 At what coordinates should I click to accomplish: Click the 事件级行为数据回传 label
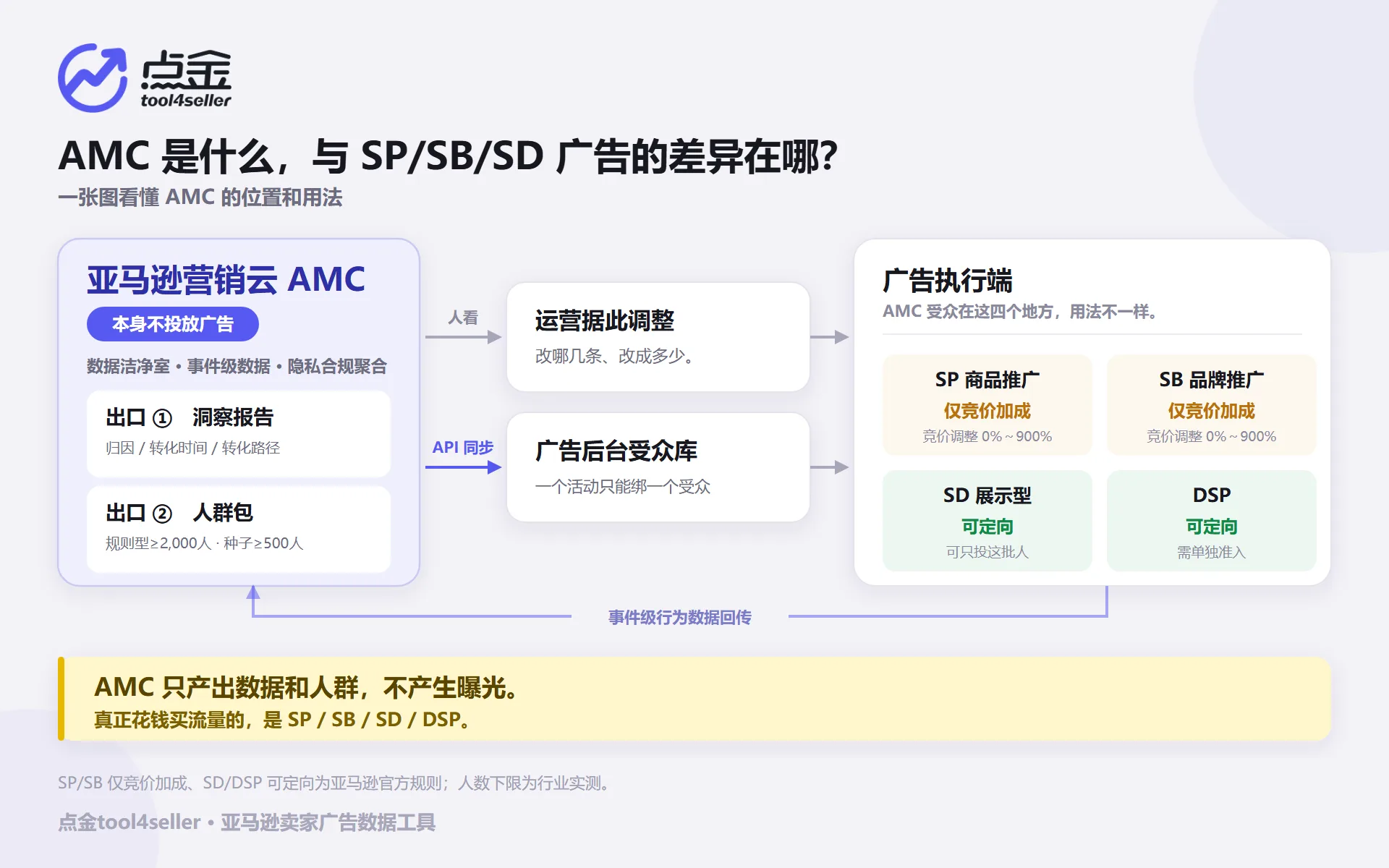[x=680, y=617]
